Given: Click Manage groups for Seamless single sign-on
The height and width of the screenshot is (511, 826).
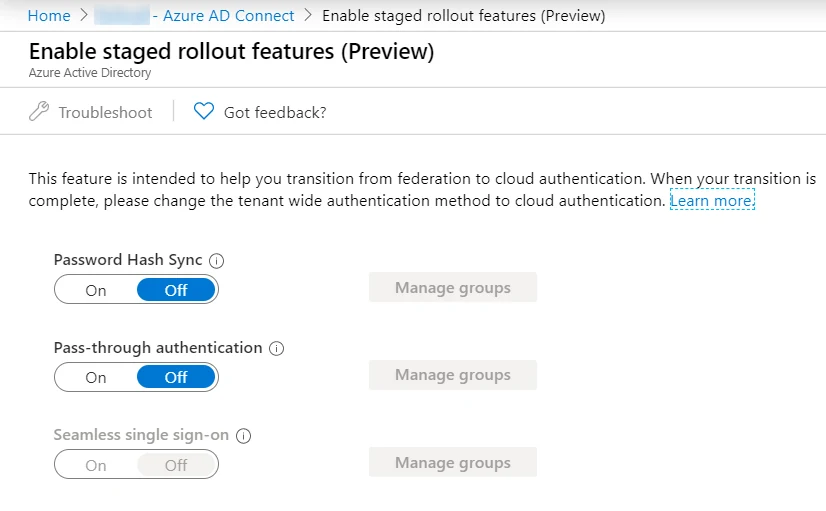Looking at the screenshot, I should click(453, 463).
